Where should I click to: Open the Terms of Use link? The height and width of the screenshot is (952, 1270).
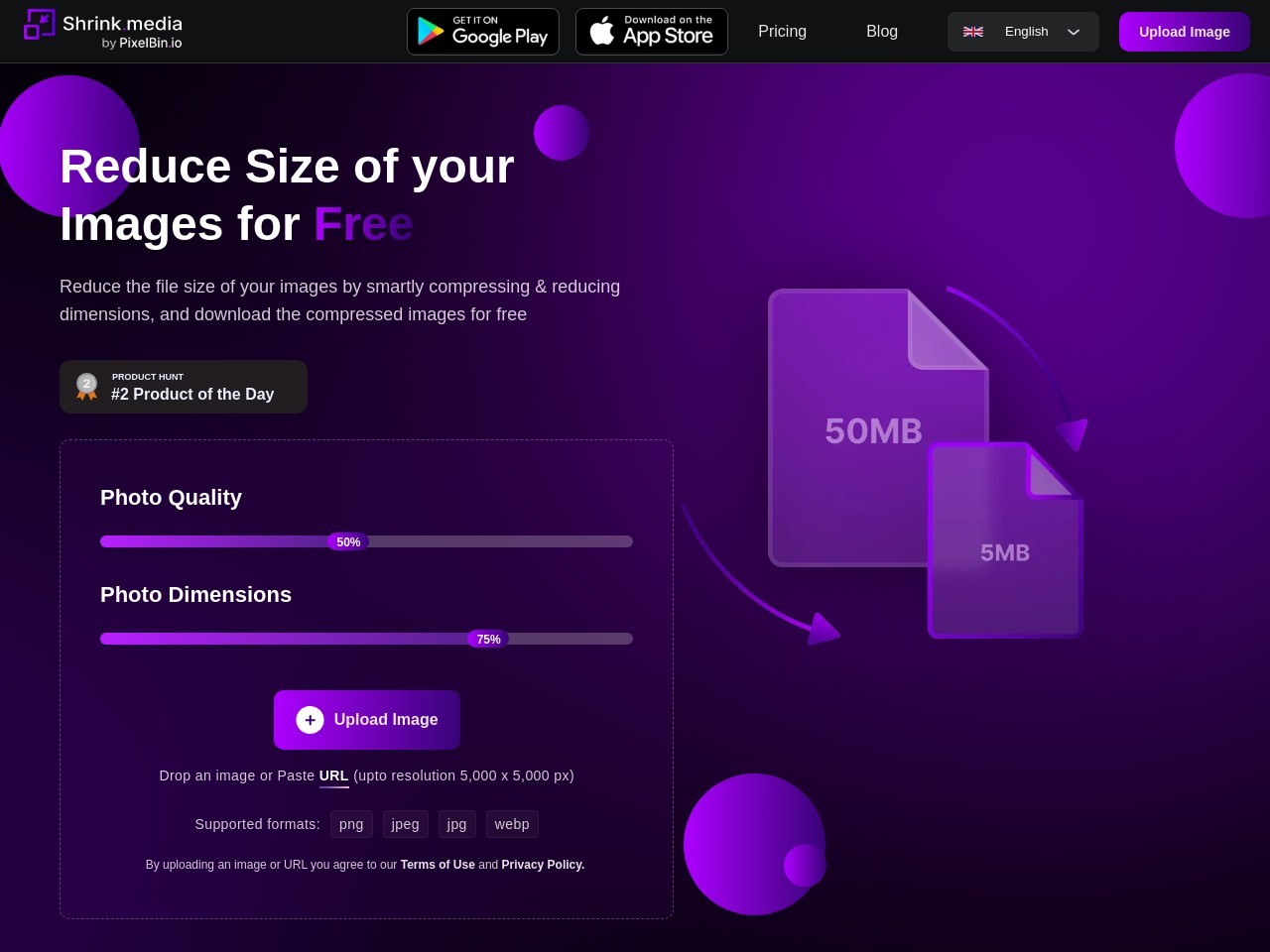point(438,865)
